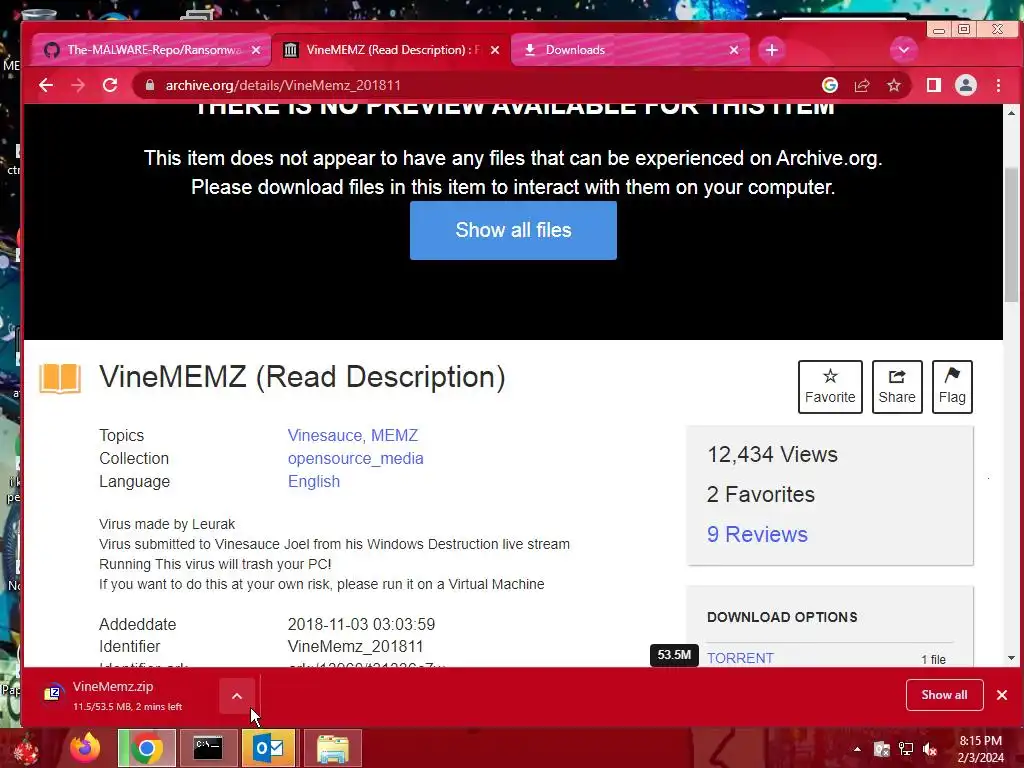Close the downloads shelf
The image size is (1024, 768).
point(1002,695)
